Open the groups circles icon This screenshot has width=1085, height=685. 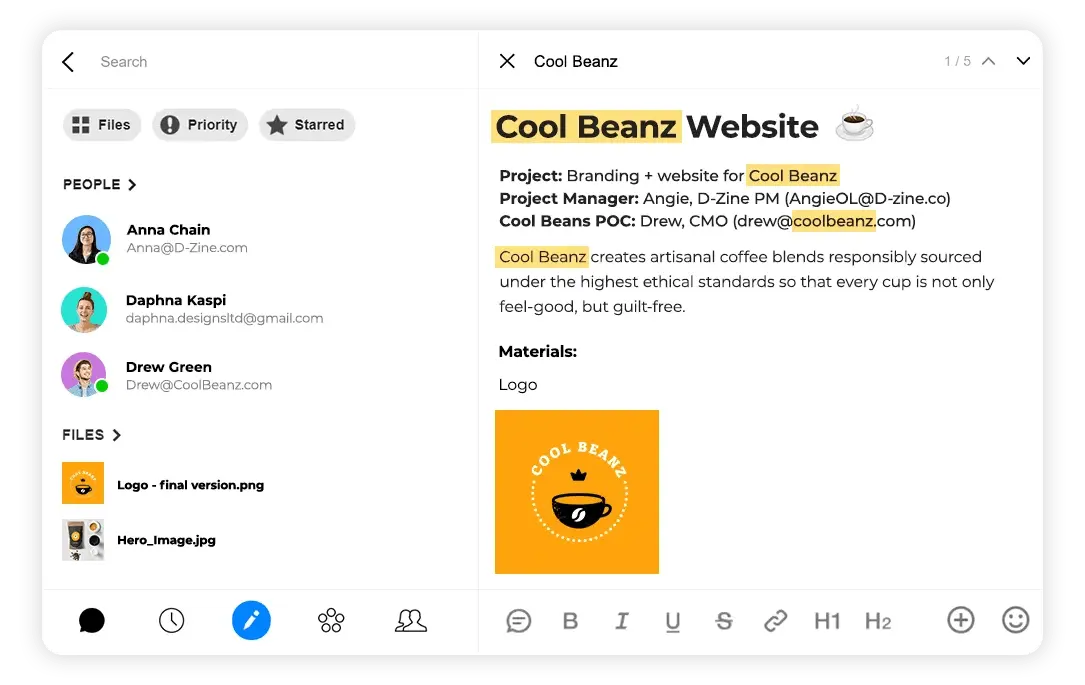pos(331,621)
